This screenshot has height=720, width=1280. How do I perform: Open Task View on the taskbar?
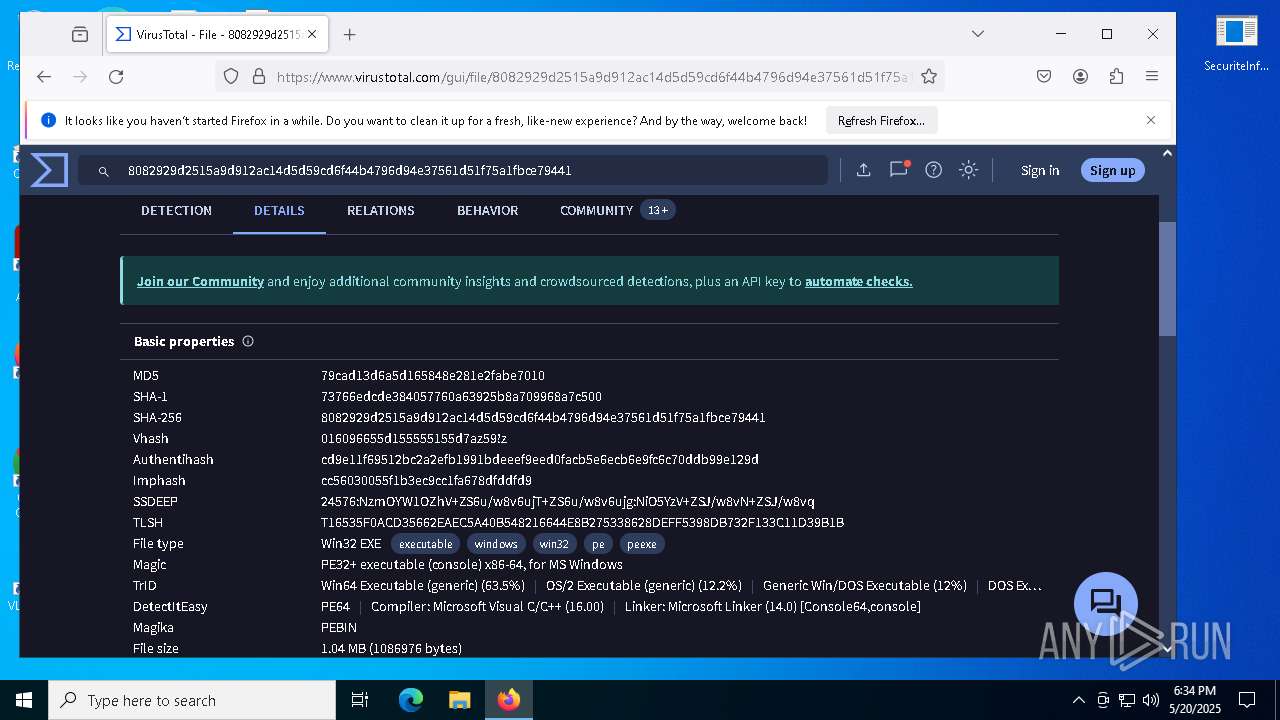point(360,700)
